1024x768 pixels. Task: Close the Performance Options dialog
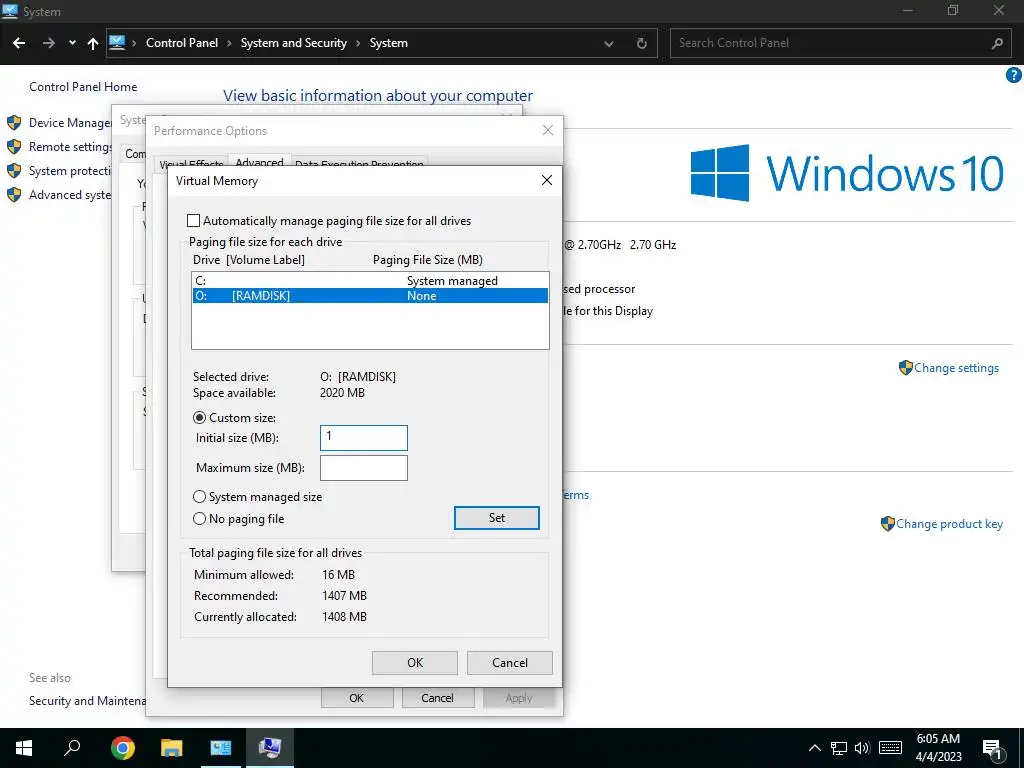pyautogui.click(x=547, y=131)
